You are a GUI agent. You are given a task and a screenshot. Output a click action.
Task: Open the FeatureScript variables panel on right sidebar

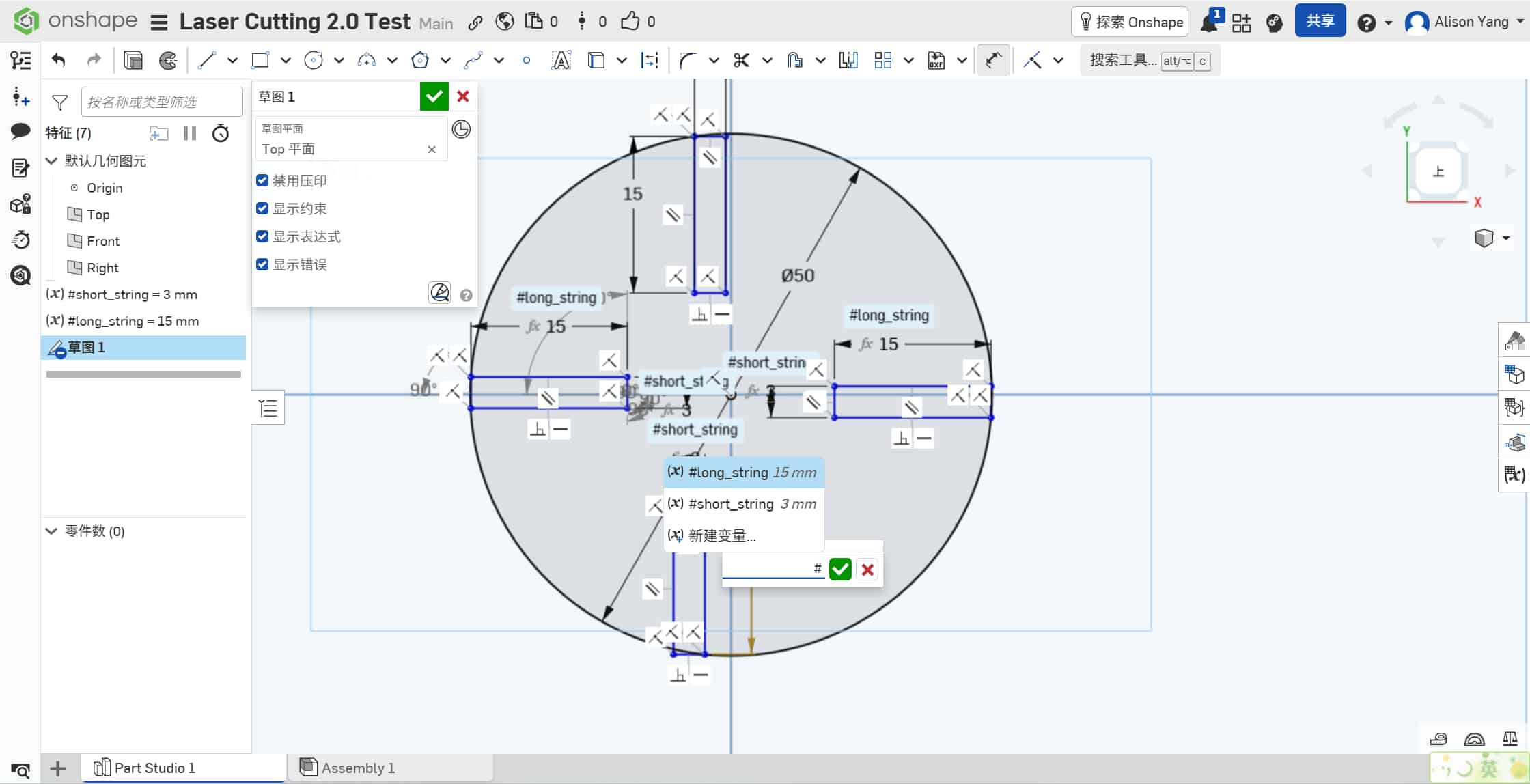[x=1514, y=475]
